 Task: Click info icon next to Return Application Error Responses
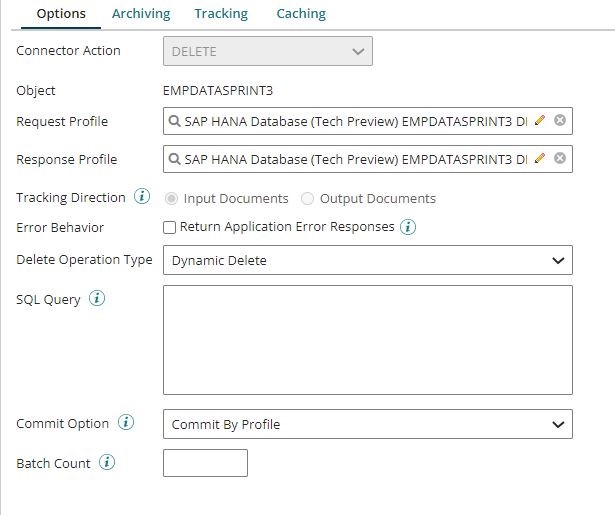(x=408, y=227)
